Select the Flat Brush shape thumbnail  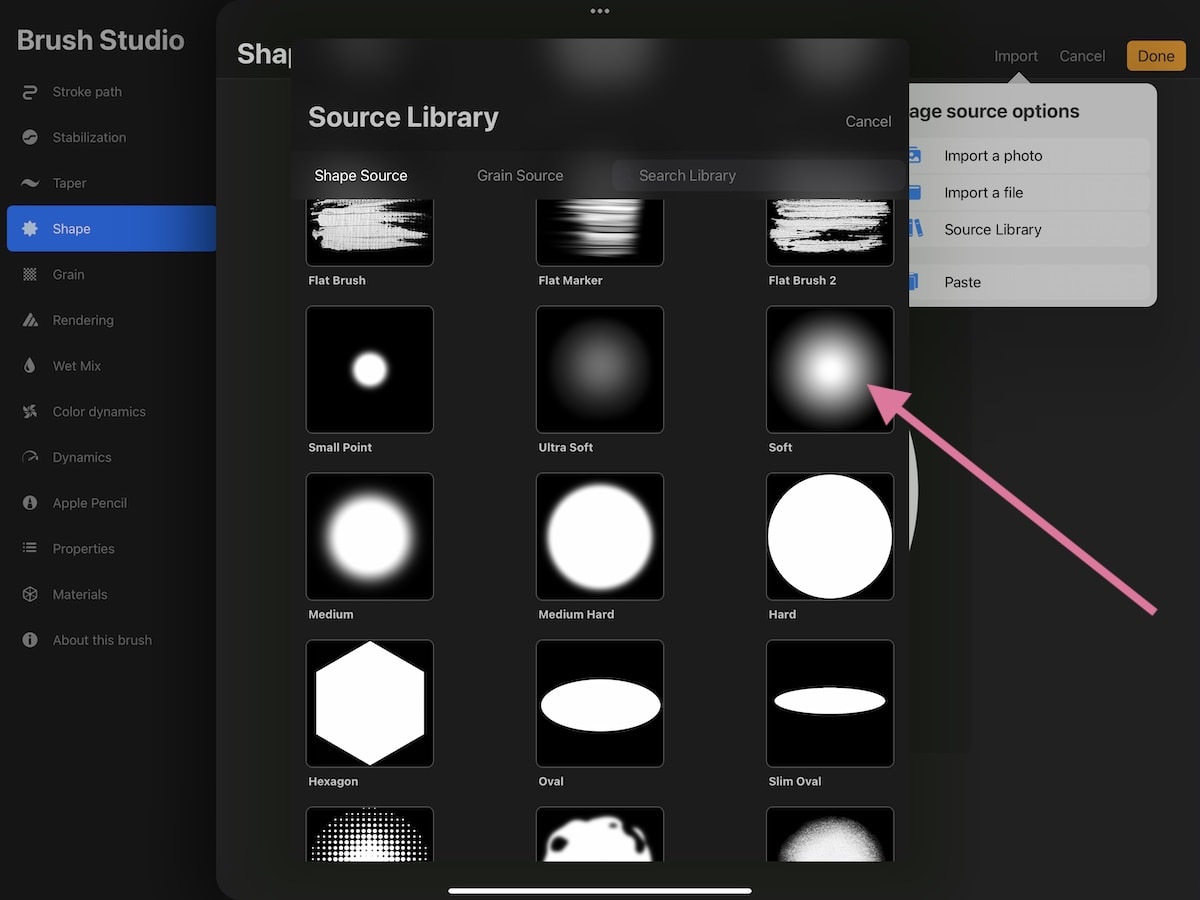click(x=370, y=232)
